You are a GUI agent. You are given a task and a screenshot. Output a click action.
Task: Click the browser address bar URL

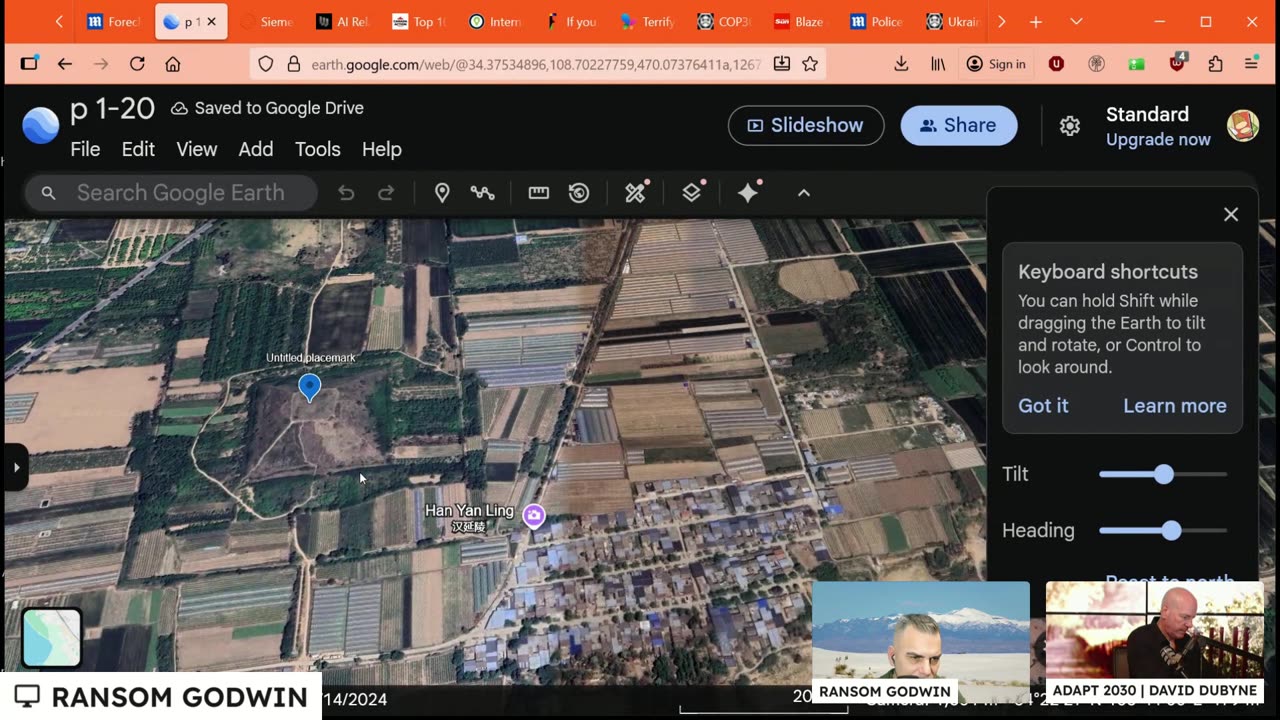536,64
